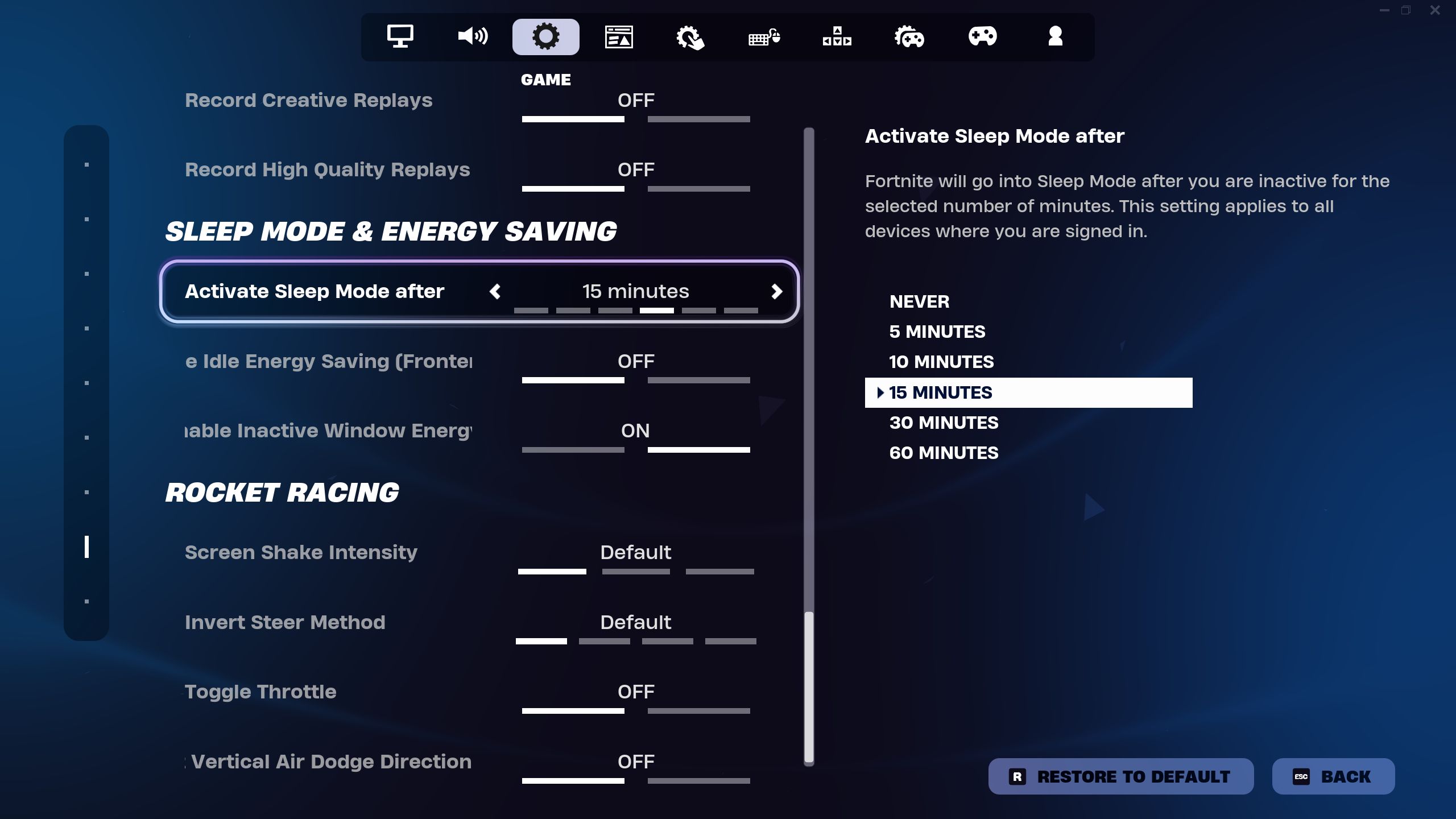Select 30 MINUTES sleep mode option
Viewport: 1456px width, 819px height.
(944, 422)
